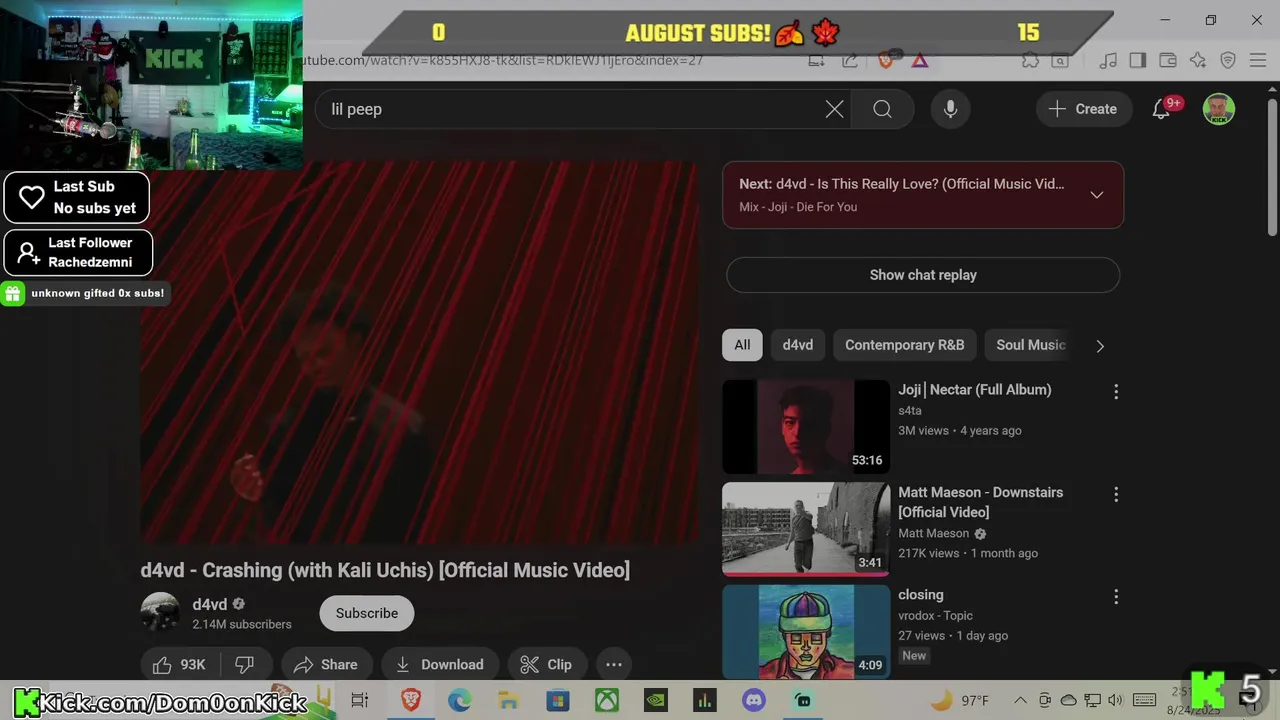1280x720 pixels.
Task: Open weather 97°F widget in taskbar
Action: [x=960, y=700]
